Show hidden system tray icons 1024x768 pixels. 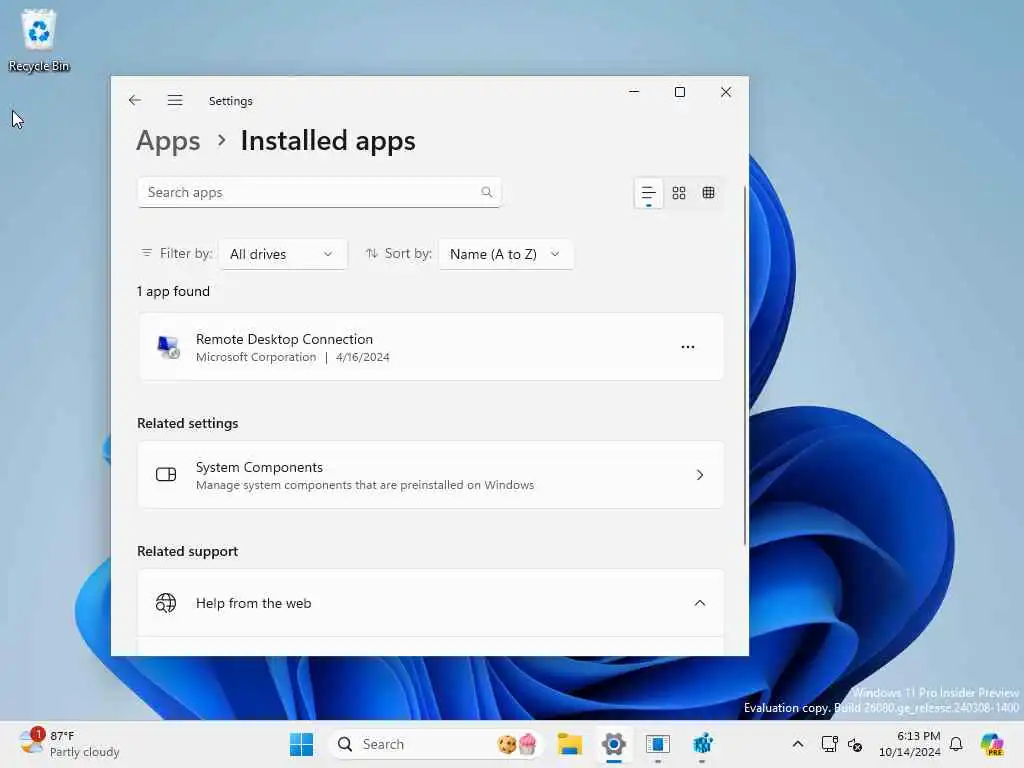797,744
